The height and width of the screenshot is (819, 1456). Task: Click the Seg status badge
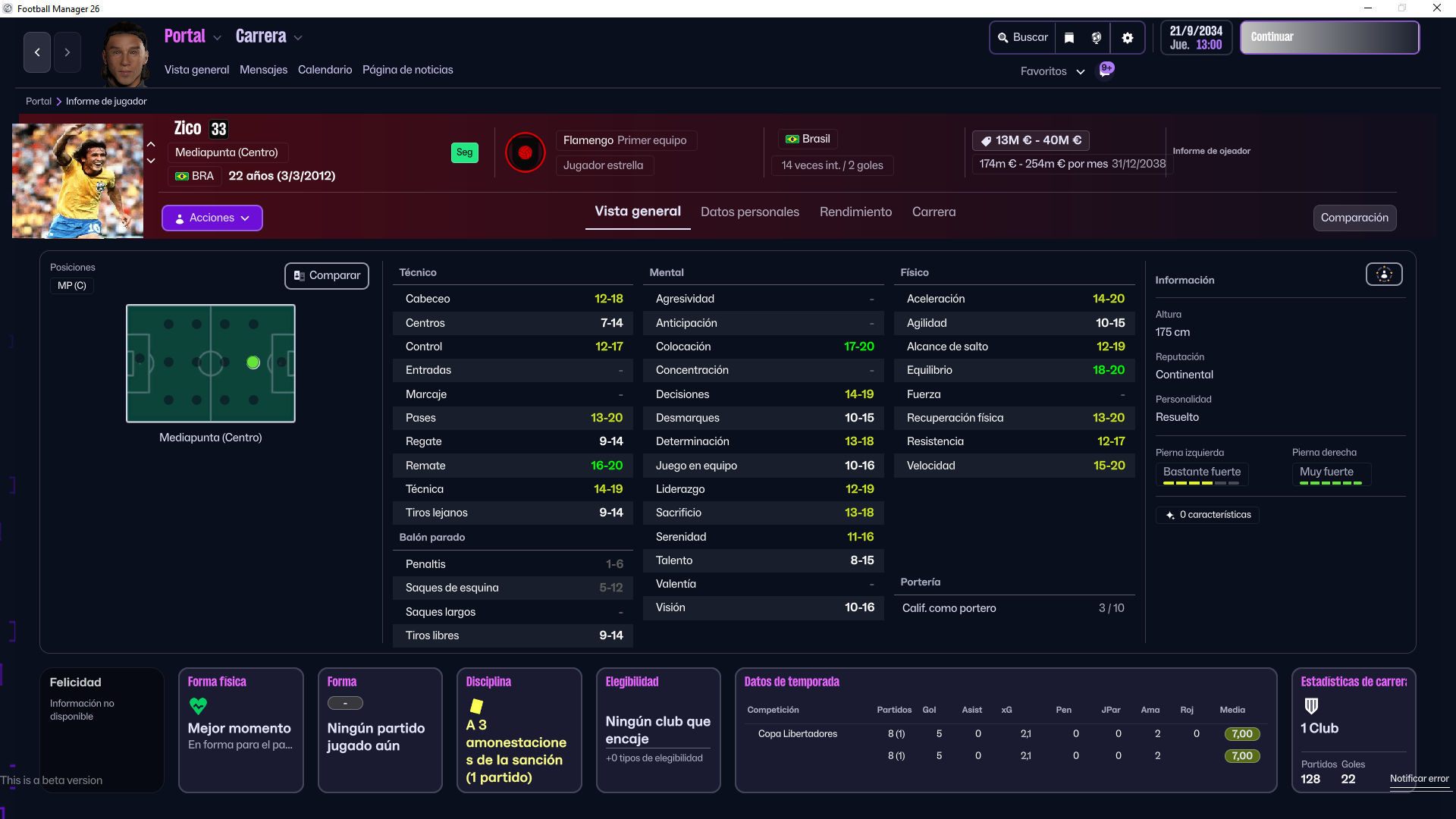pos(464,152)
